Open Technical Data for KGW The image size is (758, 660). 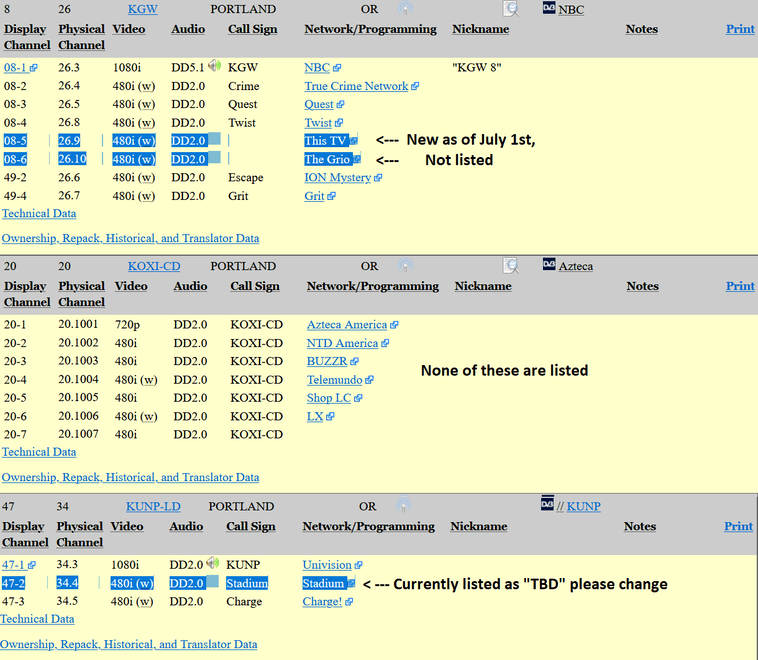[39, 214]
